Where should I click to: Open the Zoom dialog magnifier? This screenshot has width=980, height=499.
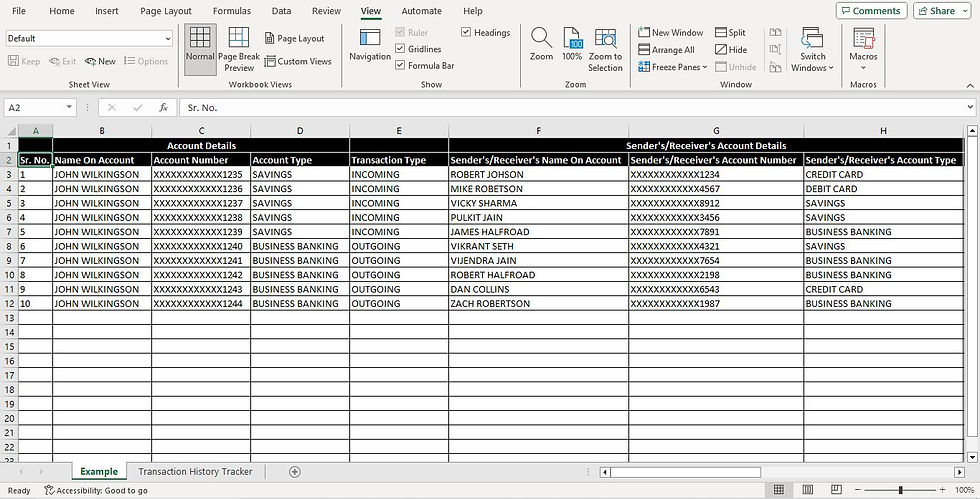click(x=541, y=45)
